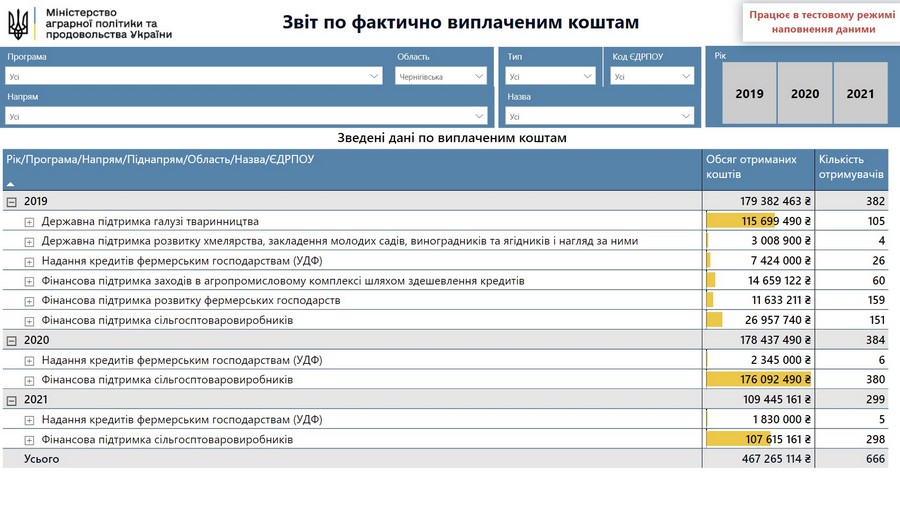Expand the хмелярства support program row
The image size is (900, 506).
(29, 242)
